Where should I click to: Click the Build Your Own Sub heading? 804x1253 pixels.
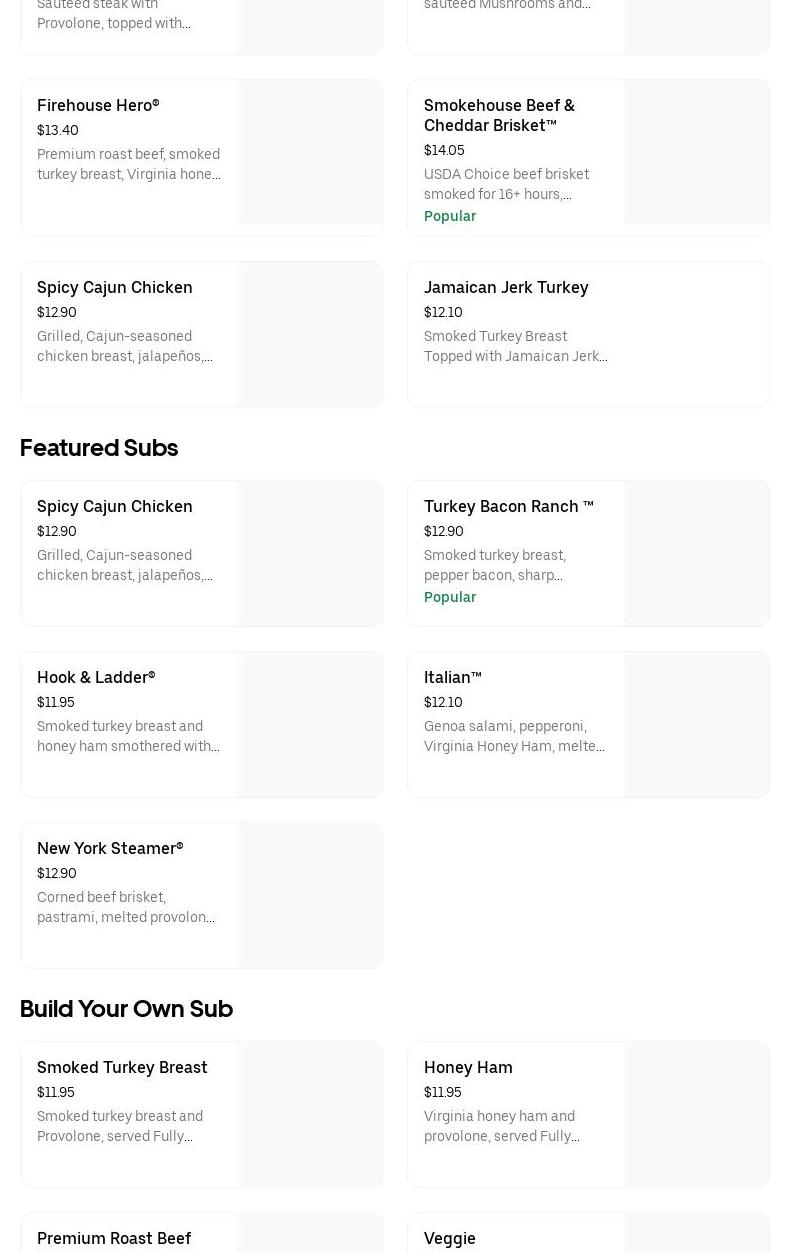126,1009
